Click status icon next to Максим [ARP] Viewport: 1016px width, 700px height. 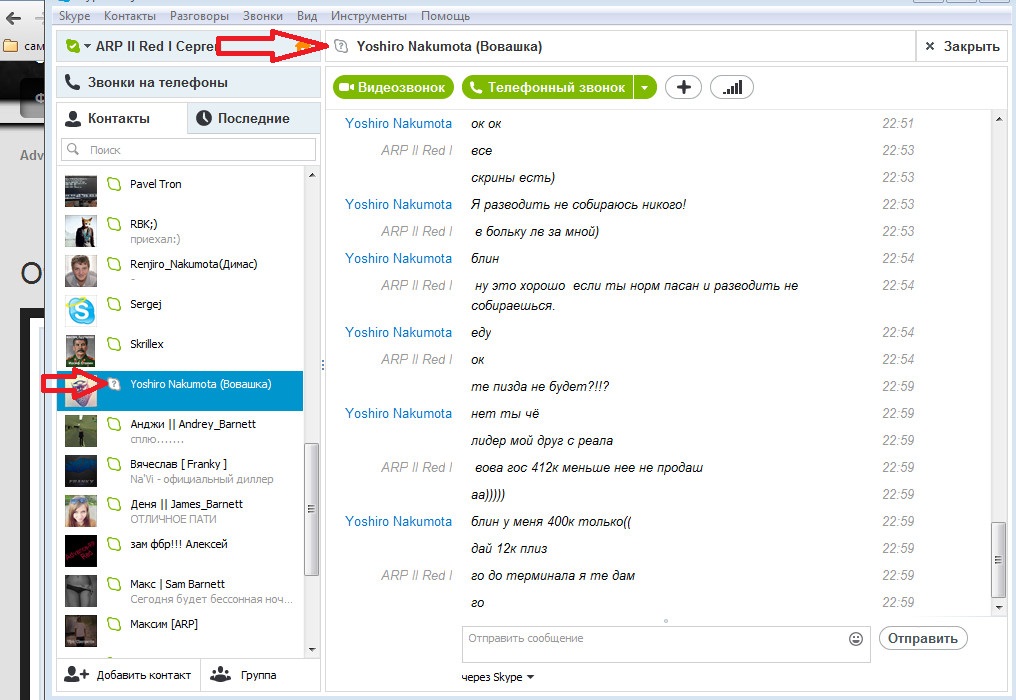point(114,624)
